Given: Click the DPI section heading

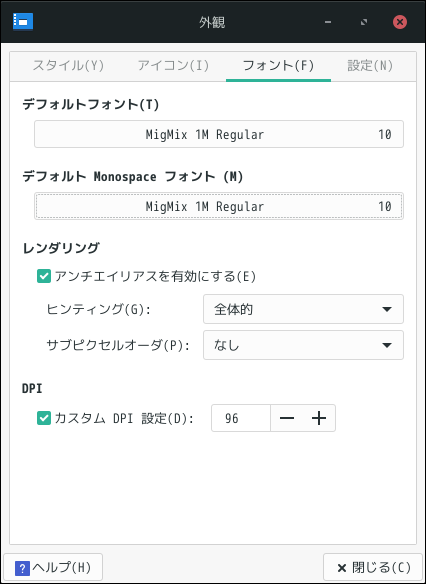Looking at the screenshot, I should 32,389.
